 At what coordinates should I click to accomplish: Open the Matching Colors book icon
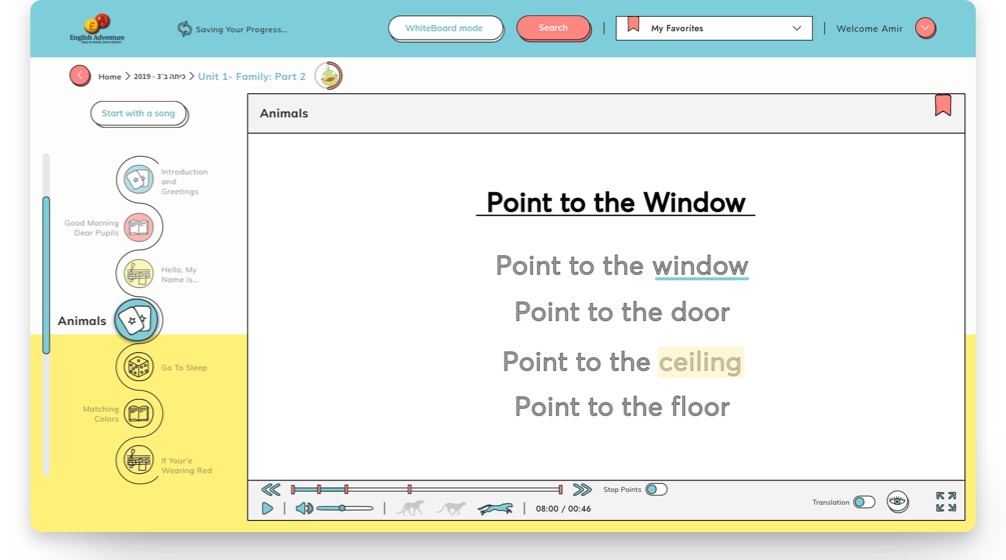pyautogui.click(x=139, y=414)
